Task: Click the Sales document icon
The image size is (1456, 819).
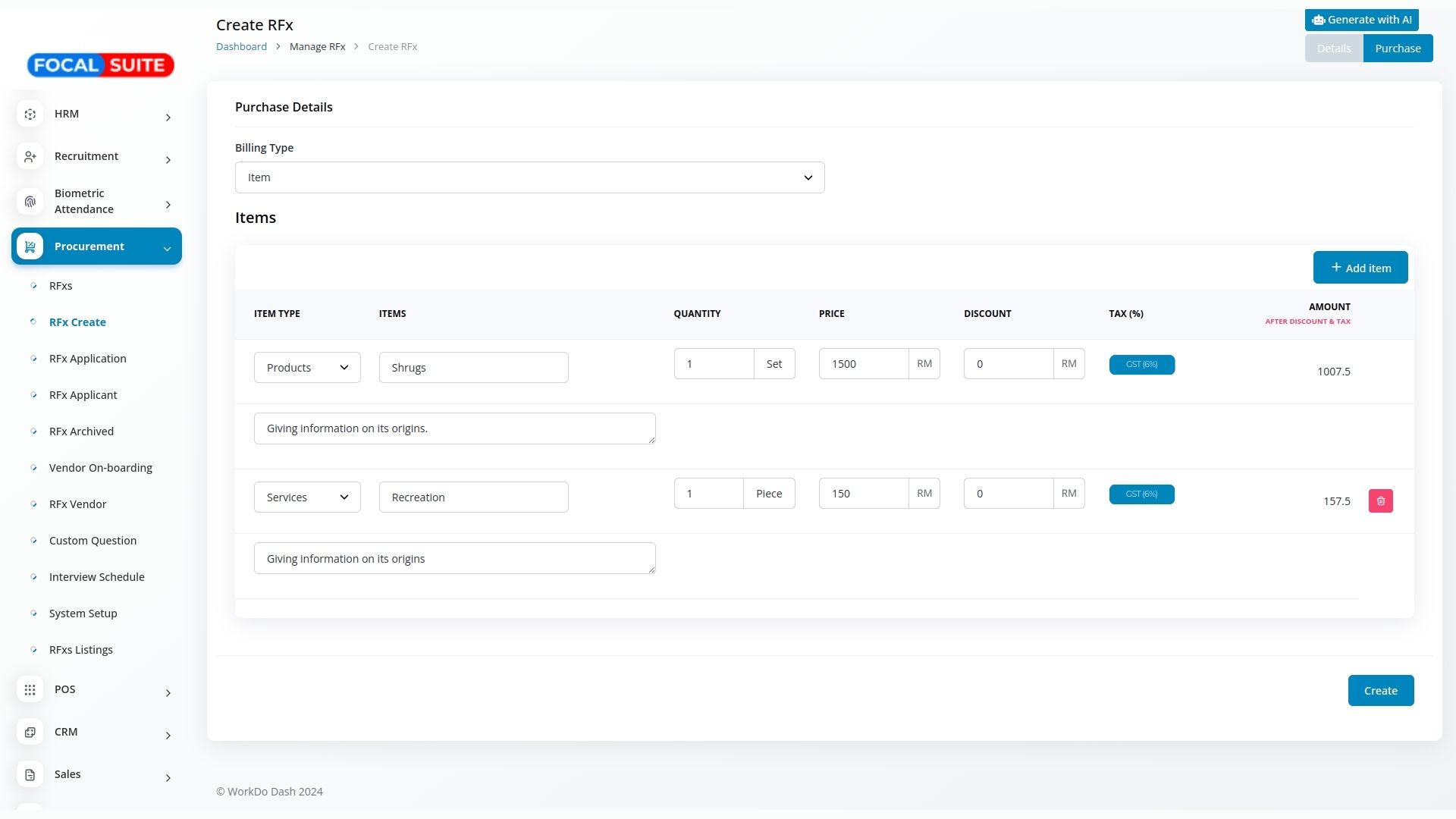Action: [30, 775]
